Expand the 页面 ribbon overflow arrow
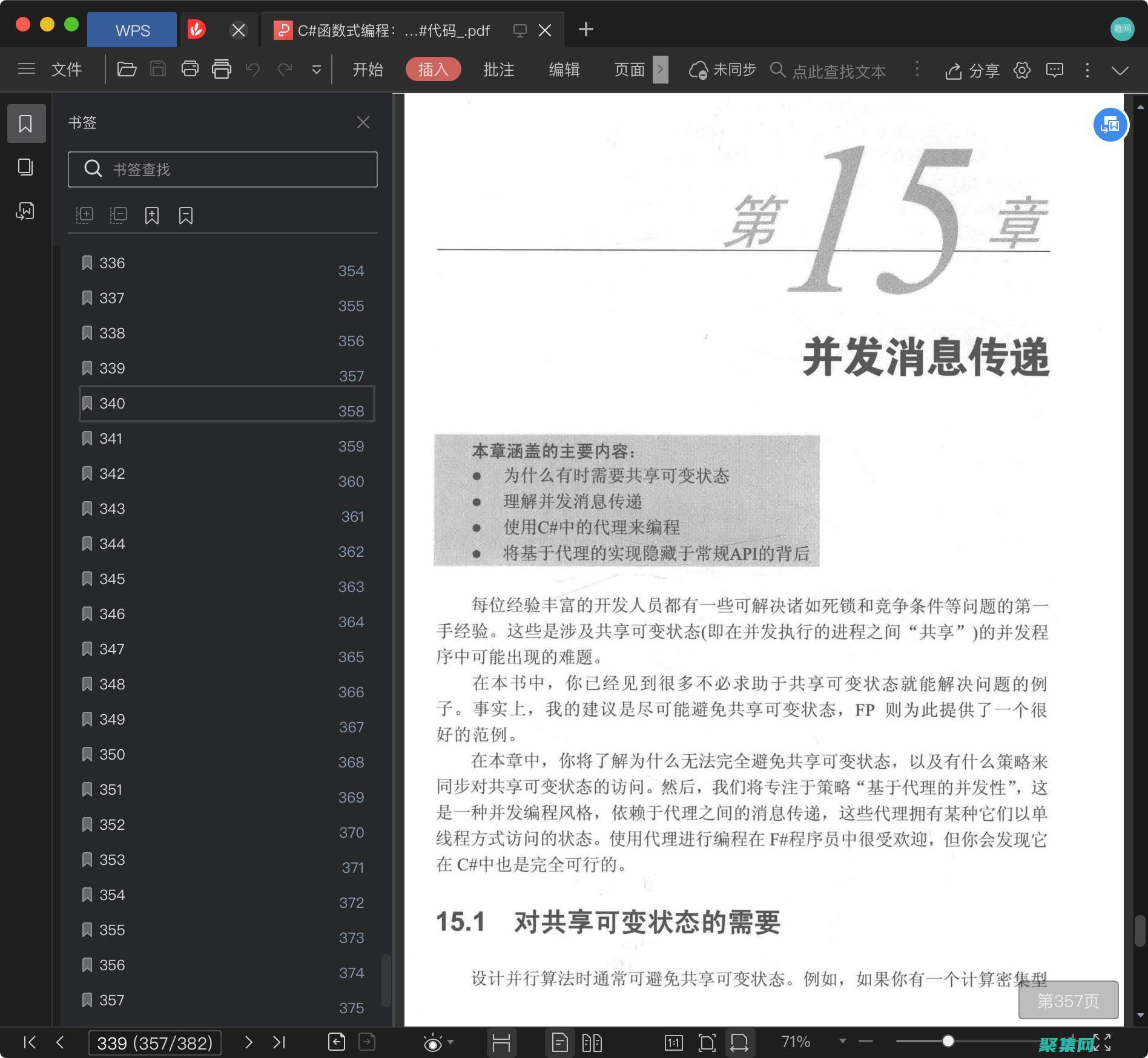 tap(660, 69)
